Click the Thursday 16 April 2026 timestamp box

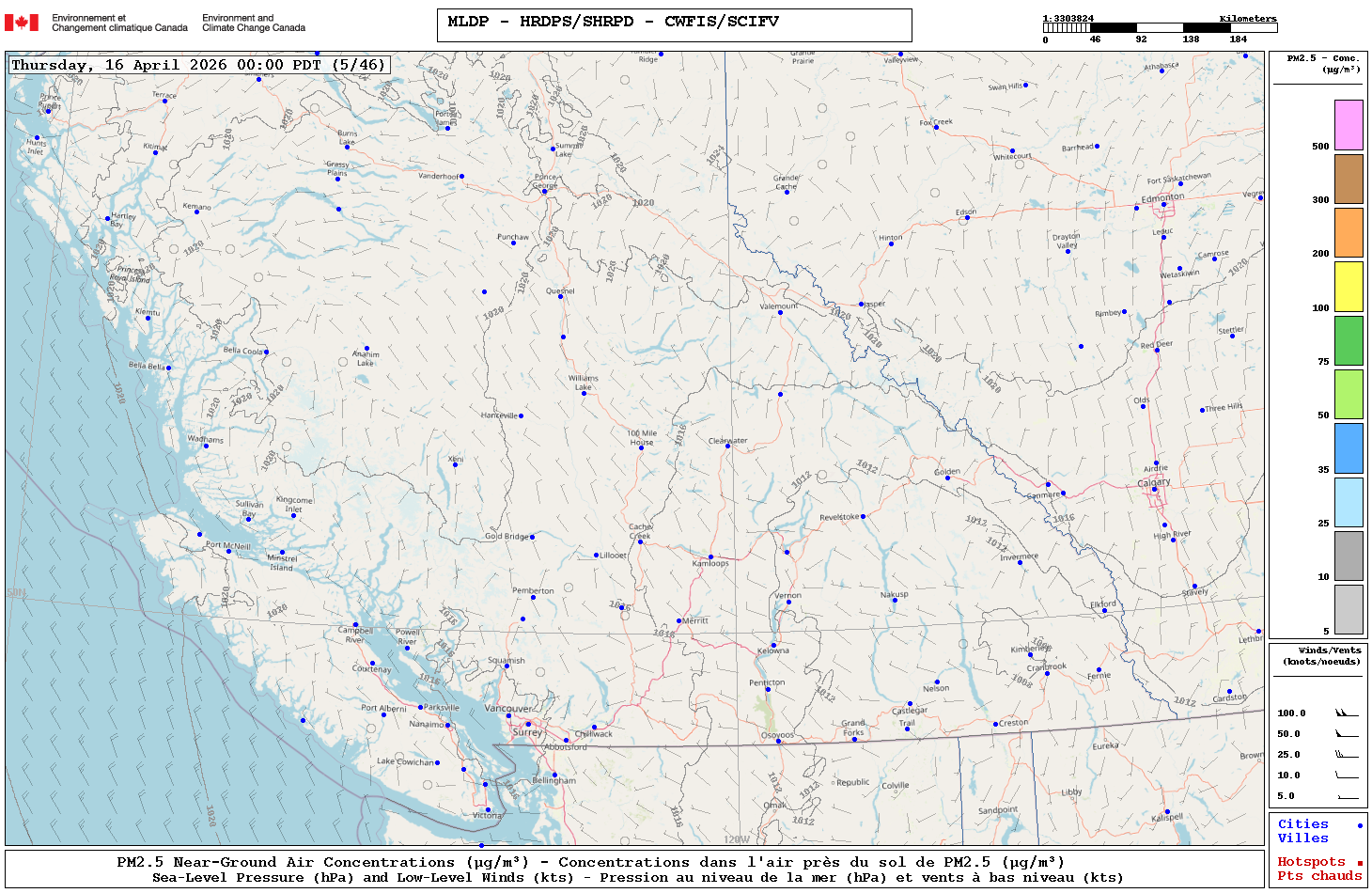click(198, 65)
